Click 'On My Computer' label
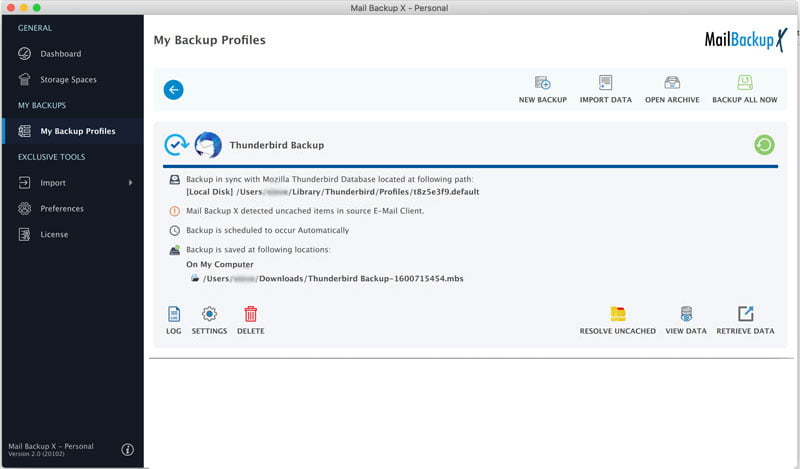This screenshot has height=469, width=800. click(220, 264)
